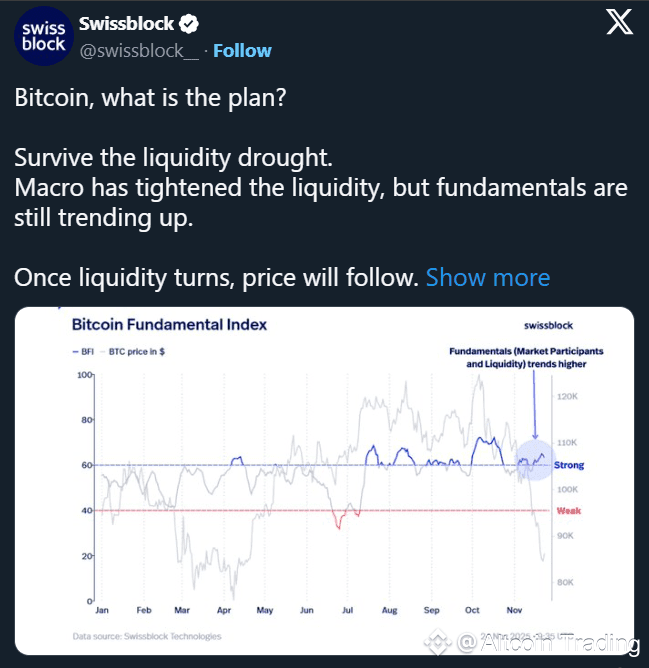Image resolution: width=649 pixels, height=668 pixels.
Task: Click the blue Strong threshold label
Action: point(569,465)
